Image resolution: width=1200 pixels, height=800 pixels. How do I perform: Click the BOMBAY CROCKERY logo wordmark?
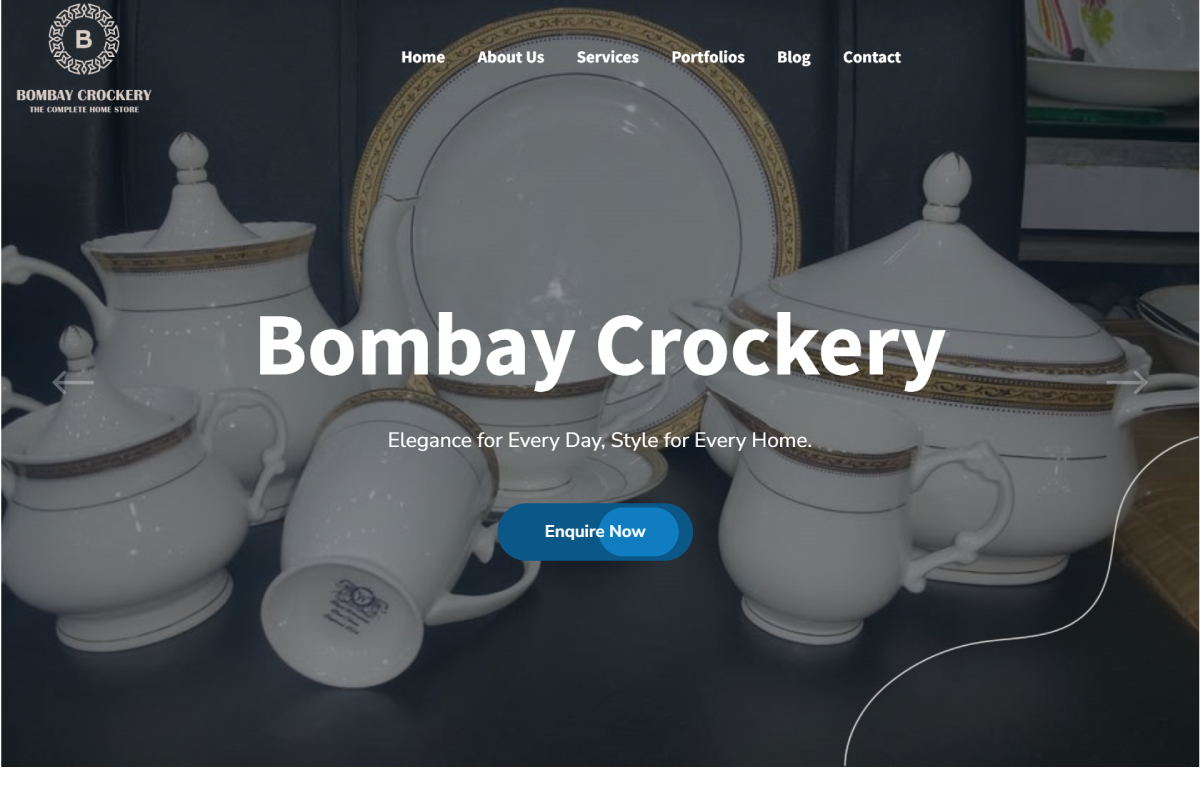pos(84,95)
